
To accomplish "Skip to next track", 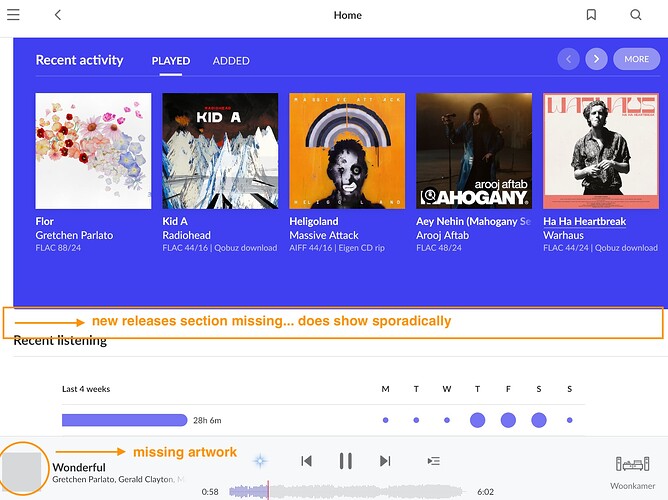I will tap(385, 461).
